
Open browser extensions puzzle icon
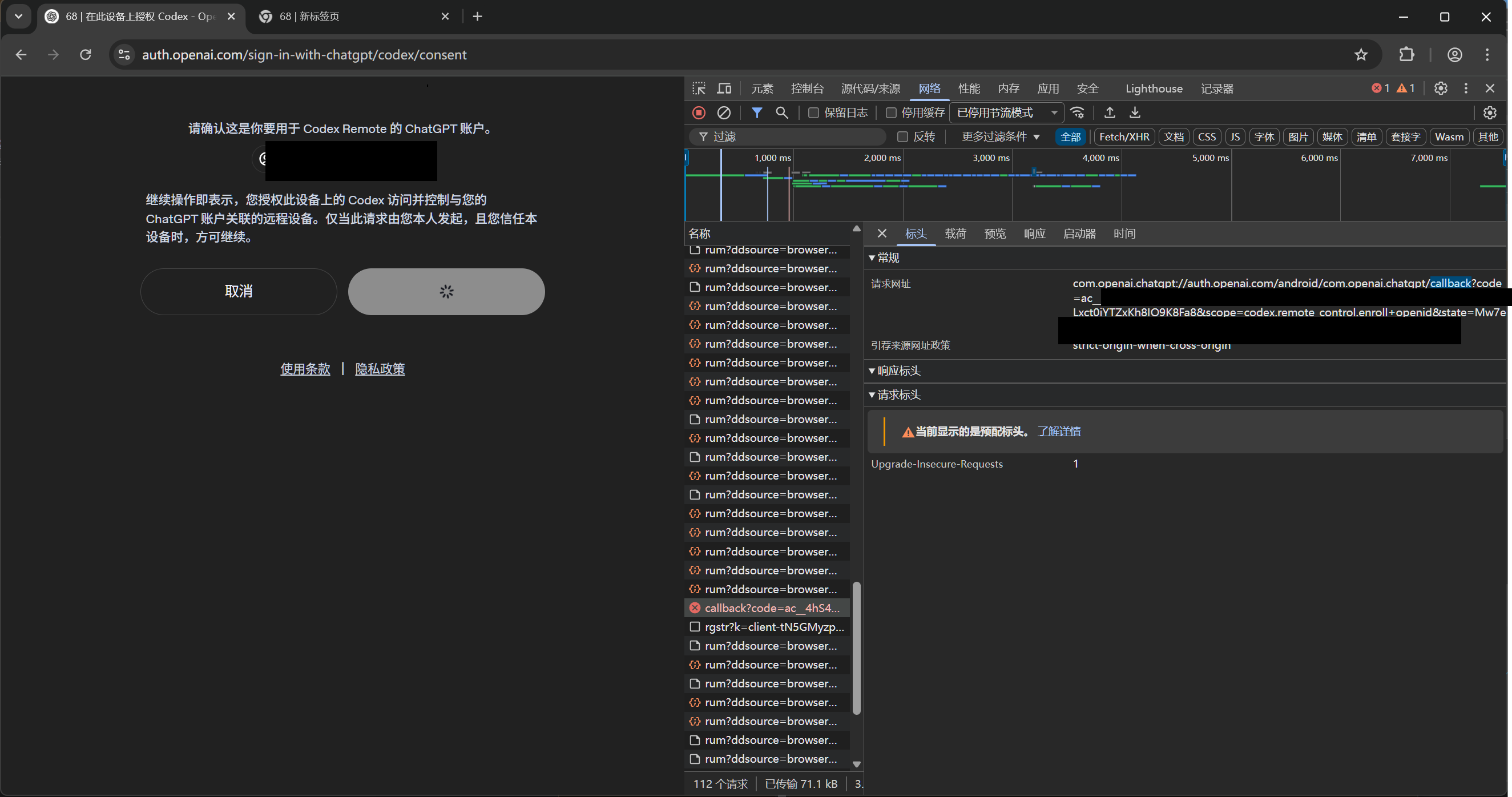(1406, 55)
